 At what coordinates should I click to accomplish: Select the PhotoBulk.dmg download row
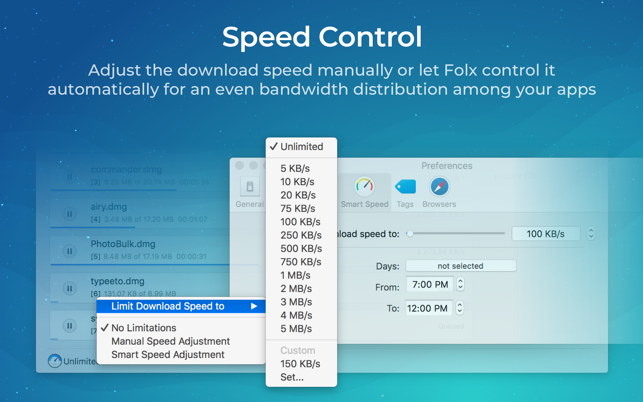(x=139, y=251)
